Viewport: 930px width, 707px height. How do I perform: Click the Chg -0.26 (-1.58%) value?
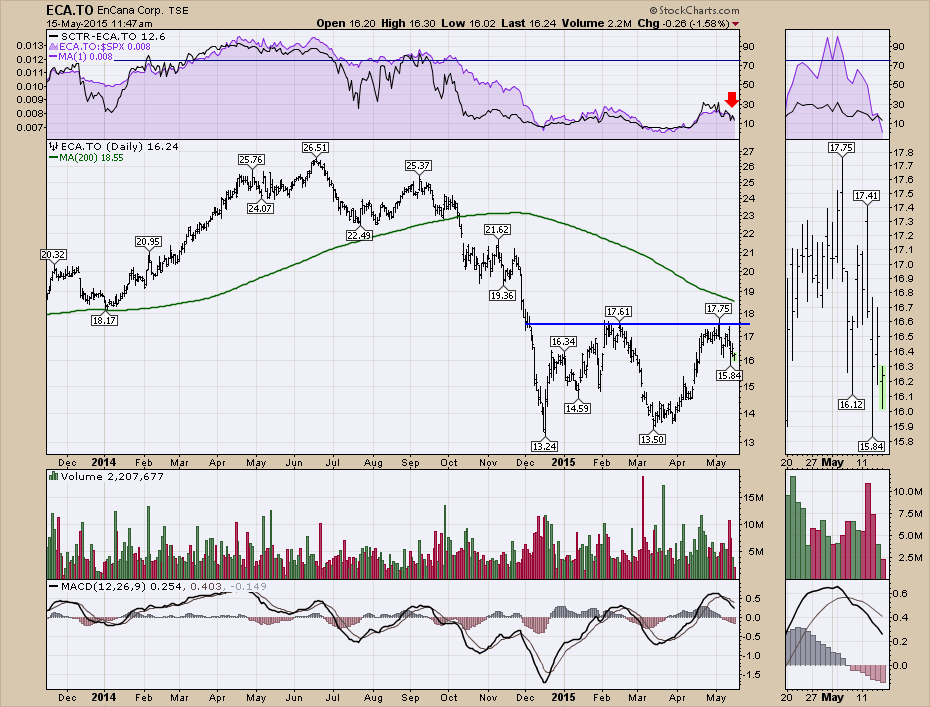(683, 23)
